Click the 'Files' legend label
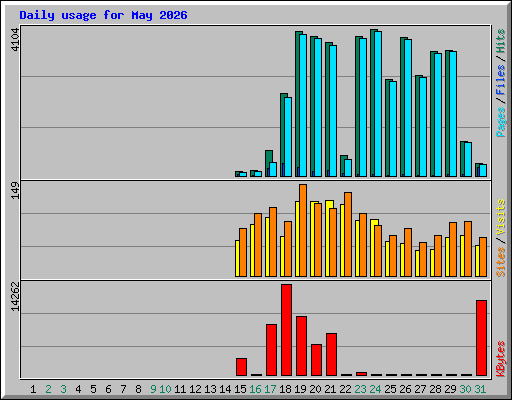The image size is (512, 400). tap(501, 80)
